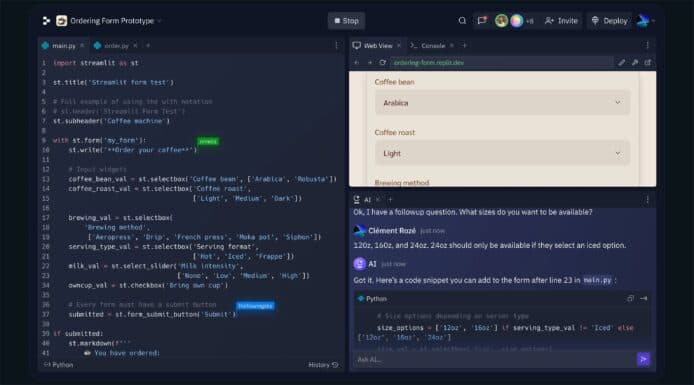
Task: Go forward in the web view
Action: click(x=370, y=63)
